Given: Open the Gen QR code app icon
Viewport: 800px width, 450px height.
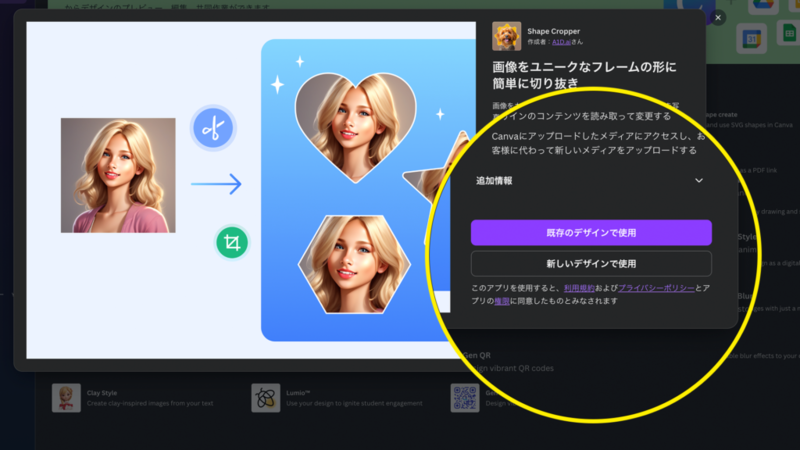Looking at the screenshot, I should click(x=465, y=398).
